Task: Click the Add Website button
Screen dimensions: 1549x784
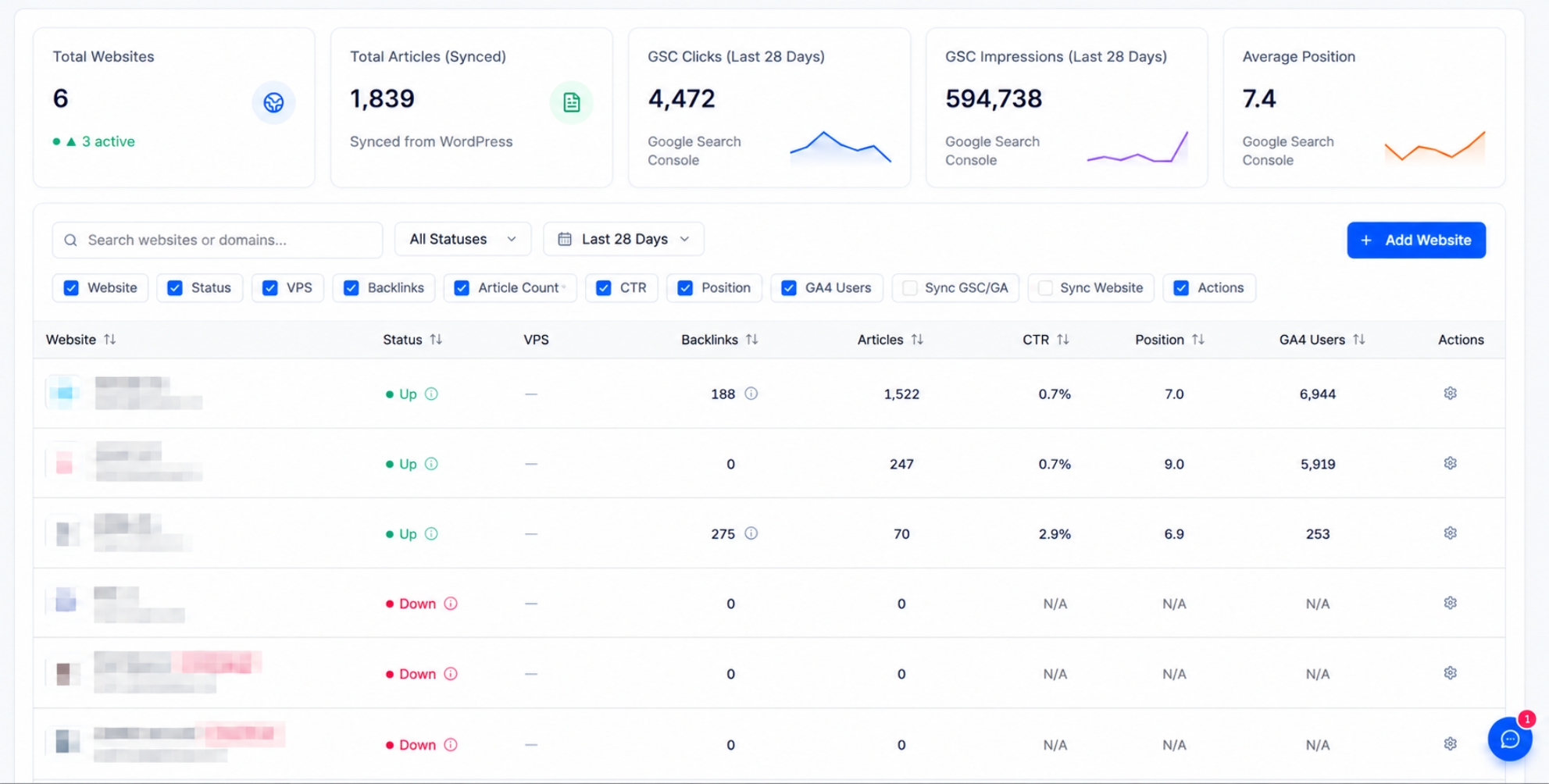Action: click(1415, 240)
